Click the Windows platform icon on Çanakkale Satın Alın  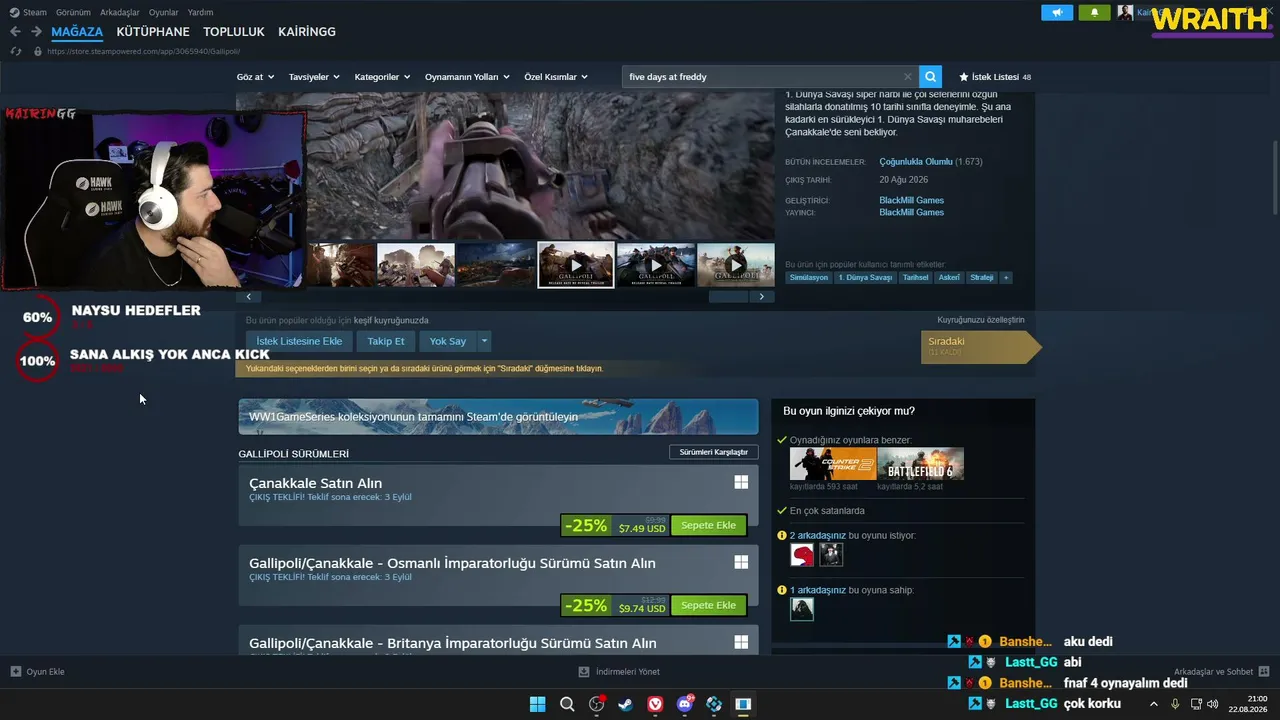pyautogui.click(x=741, y=482)
